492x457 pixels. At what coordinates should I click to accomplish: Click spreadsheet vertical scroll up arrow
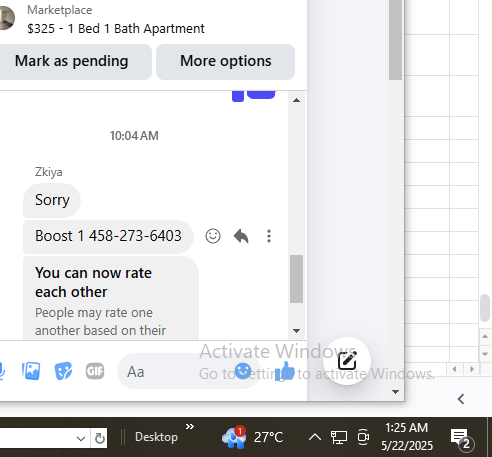click(485, 336)
